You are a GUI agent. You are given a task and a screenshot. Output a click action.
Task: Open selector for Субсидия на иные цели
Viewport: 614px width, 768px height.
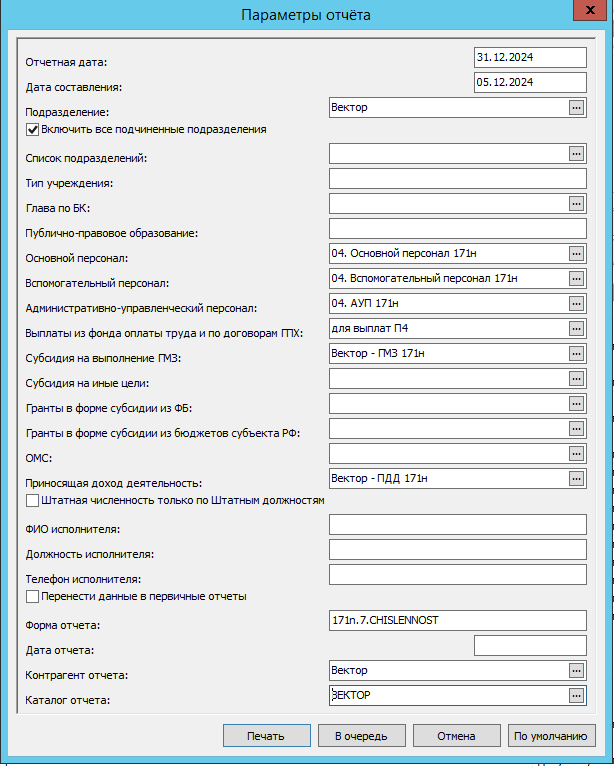click(x=576, y=379)
